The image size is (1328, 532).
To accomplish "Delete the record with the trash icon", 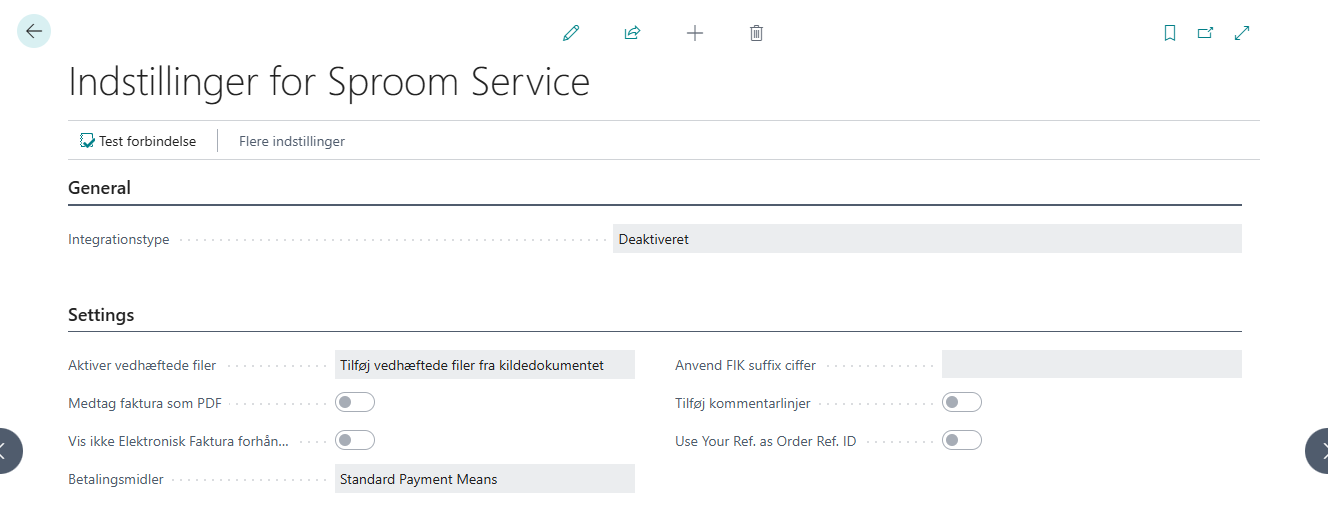I will tap(756, 33).
